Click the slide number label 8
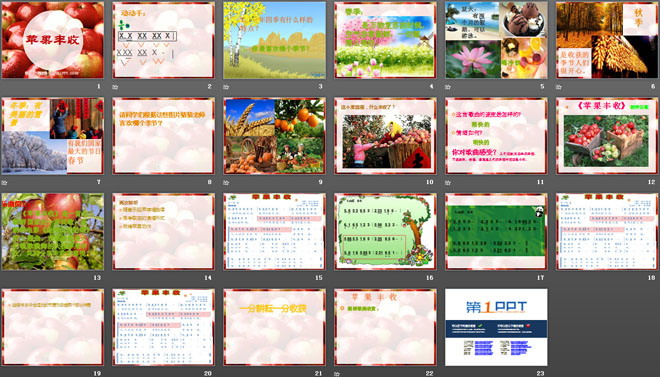The width and height of the screenshot is (660, 377). tap(210, 182)
